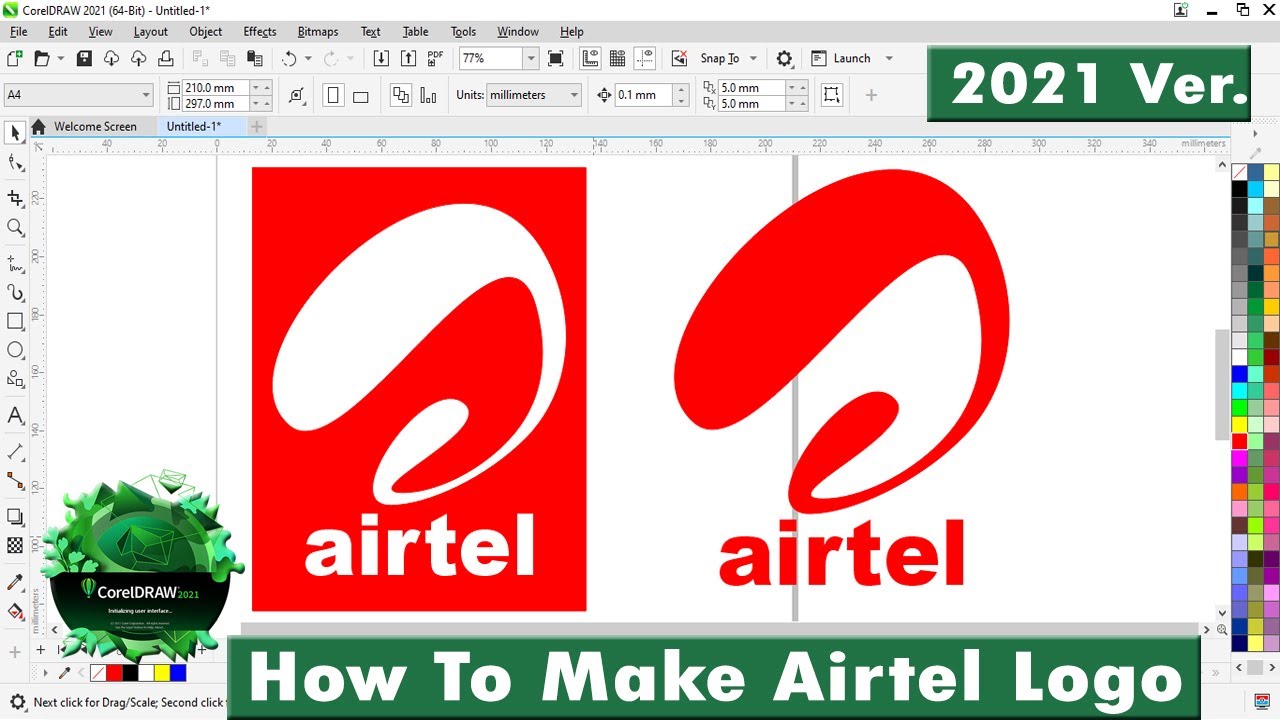The width and height of the screenshot is (1280, 720).
Task: Open the Effects menu
Action: [260, 31]
